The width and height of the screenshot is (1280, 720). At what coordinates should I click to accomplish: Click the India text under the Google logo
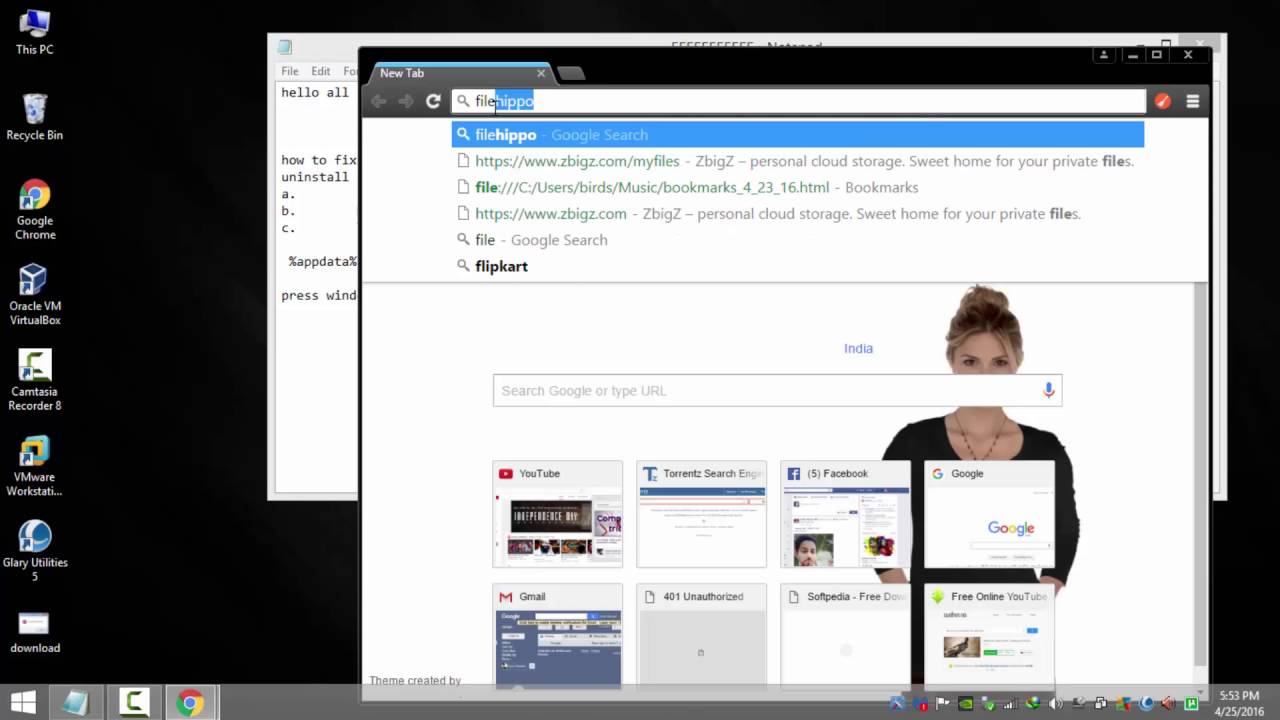(x=858, y=348)
